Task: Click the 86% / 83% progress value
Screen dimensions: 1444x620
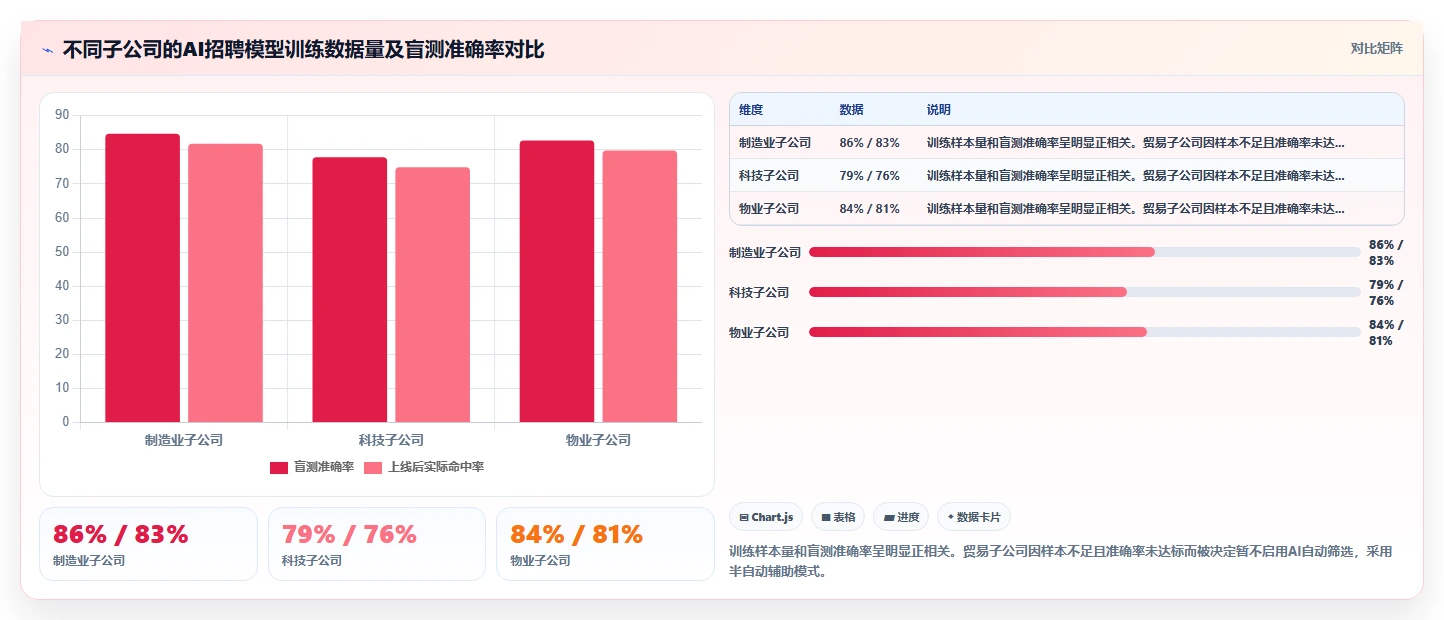Action: tap(1386, 252)
